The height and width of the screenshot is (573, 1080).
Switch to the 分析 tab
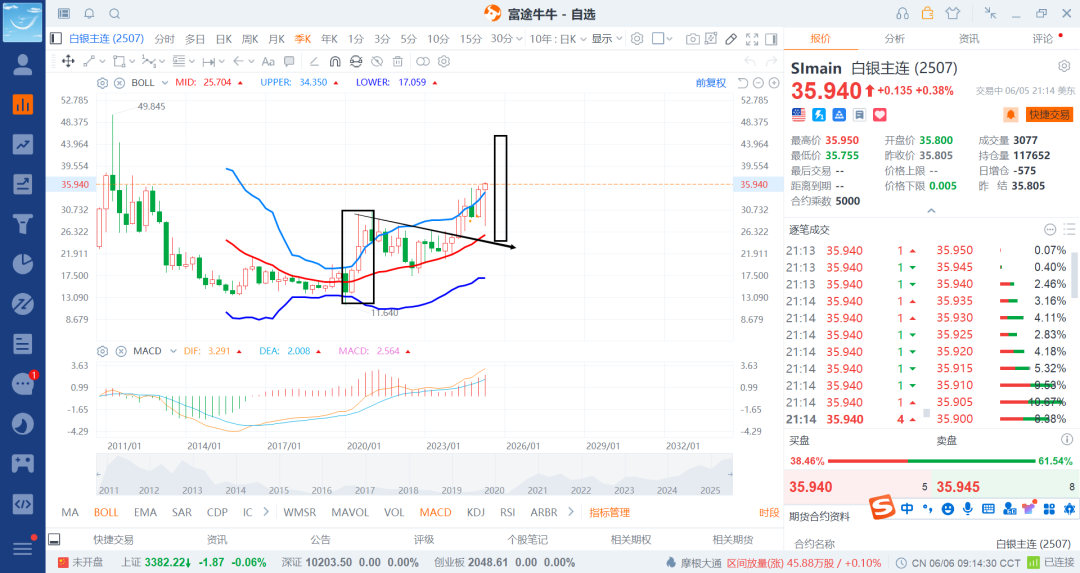click(x=894, y=39)
